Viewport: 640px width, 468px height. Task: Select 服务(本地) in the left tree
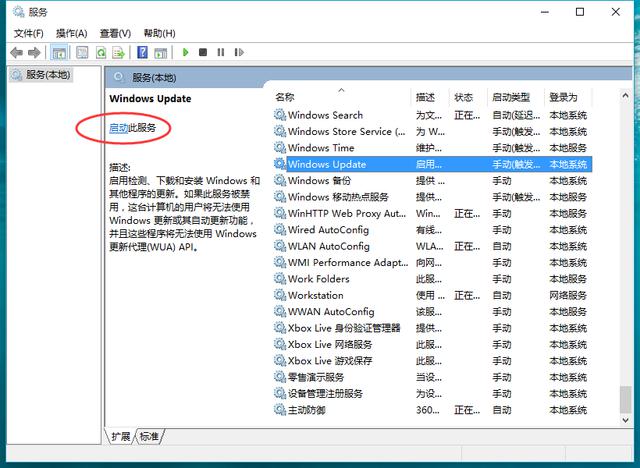click(x=41, y=75)
